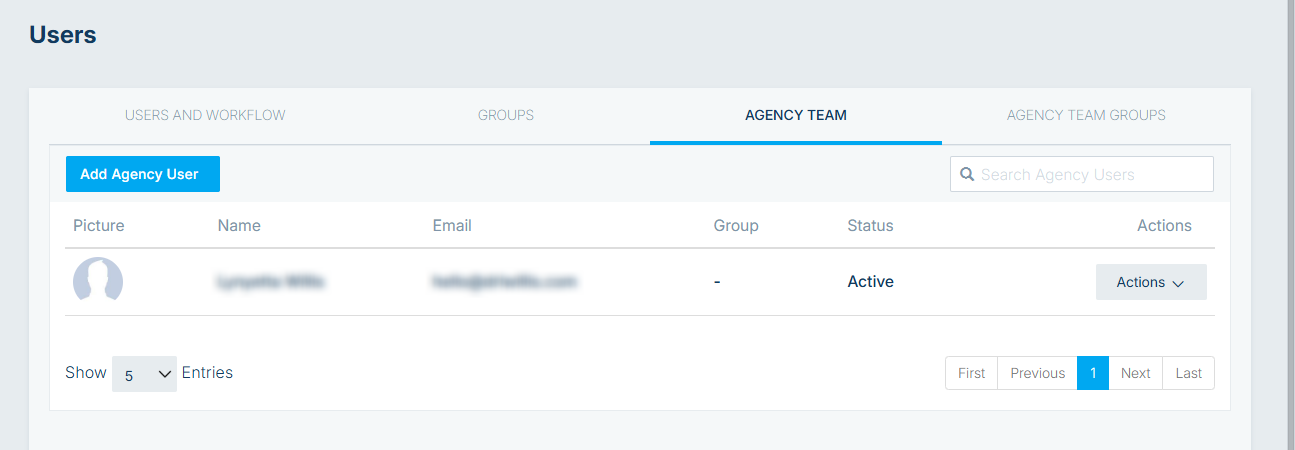Sort by the Email column header
The width and height of the screenshot is (1295, 450).
tap(452, 225)
